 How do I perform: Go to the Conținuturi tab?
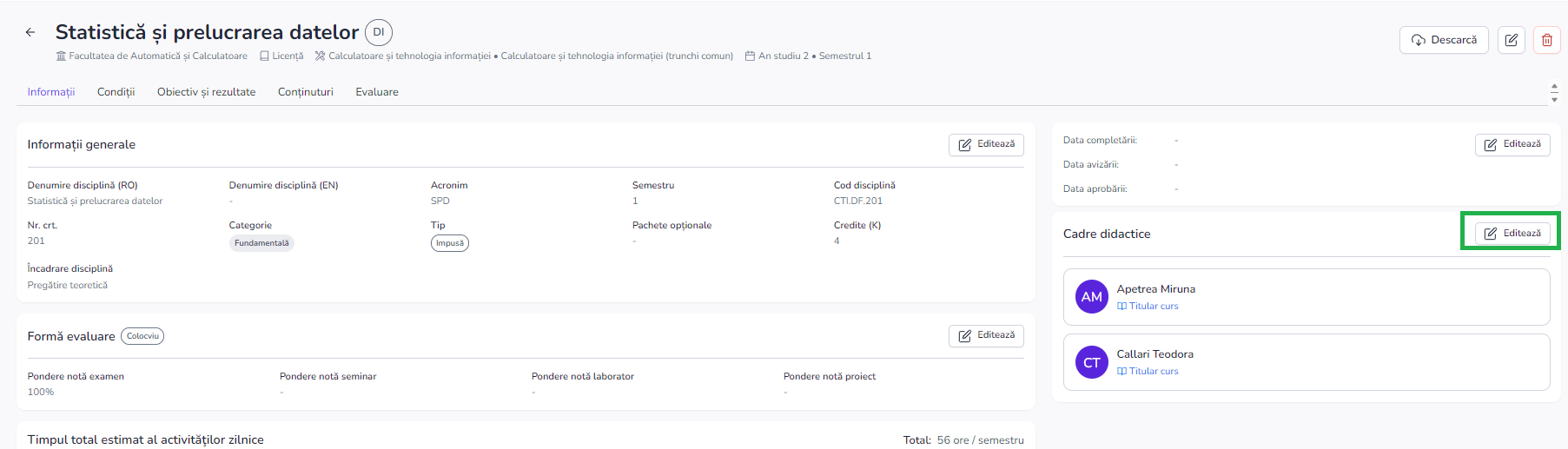point(305,92)
